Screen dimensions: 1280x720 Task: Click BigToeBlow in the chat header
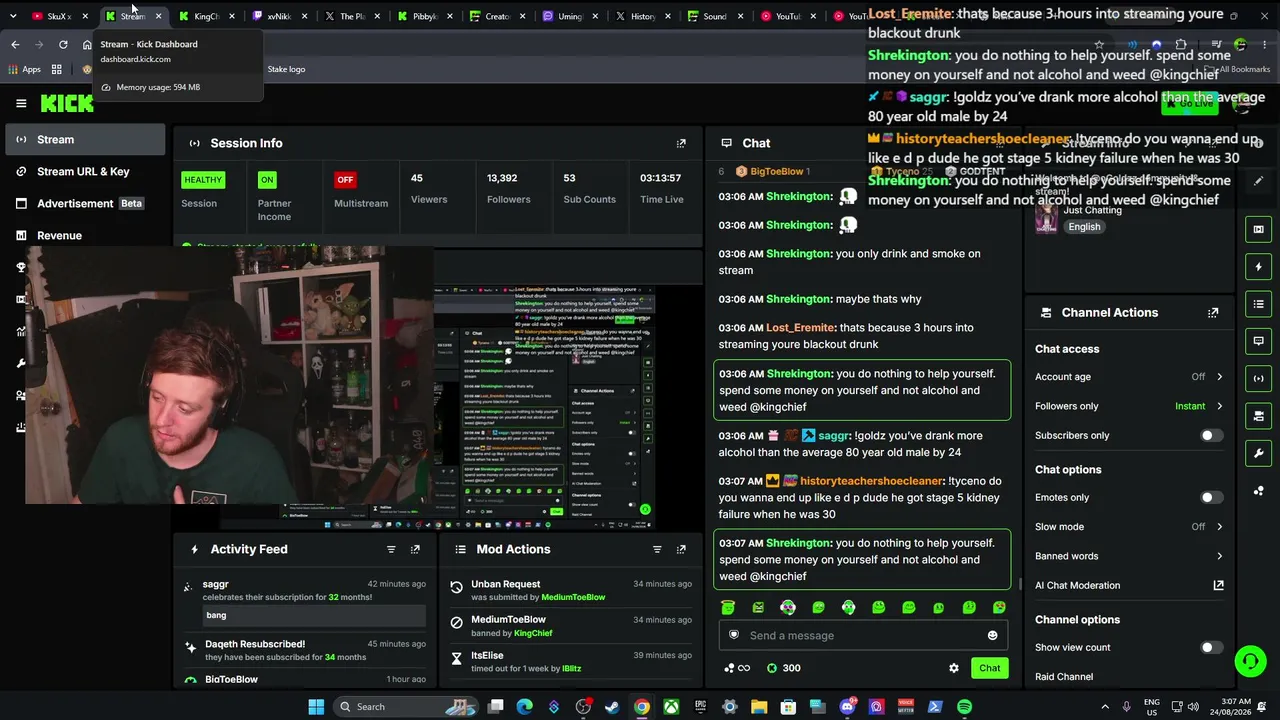click(x=776, y=171)
